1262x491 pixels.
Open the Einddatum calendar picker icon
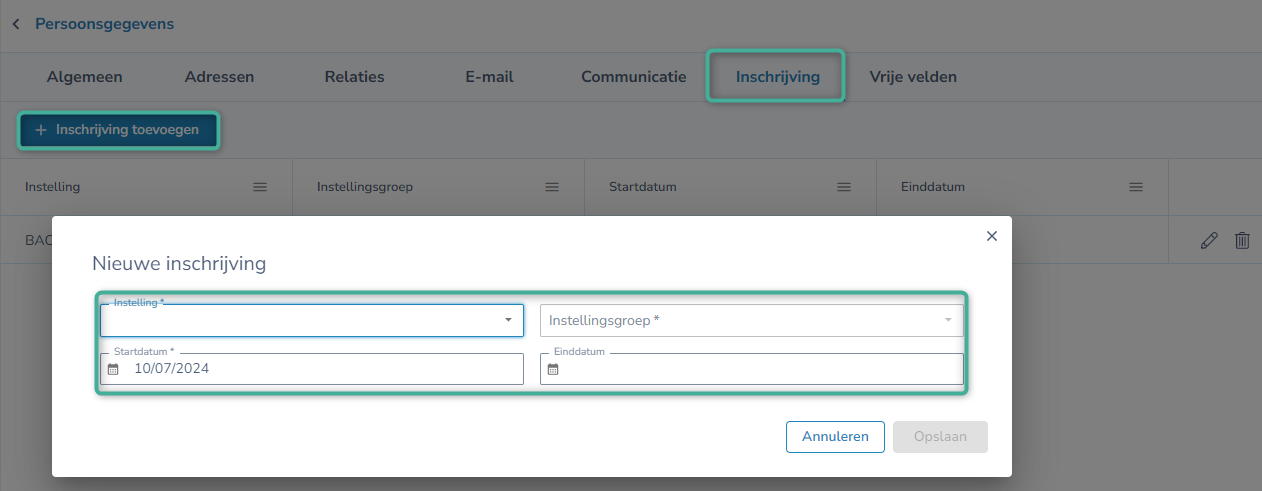click(553, 369)
